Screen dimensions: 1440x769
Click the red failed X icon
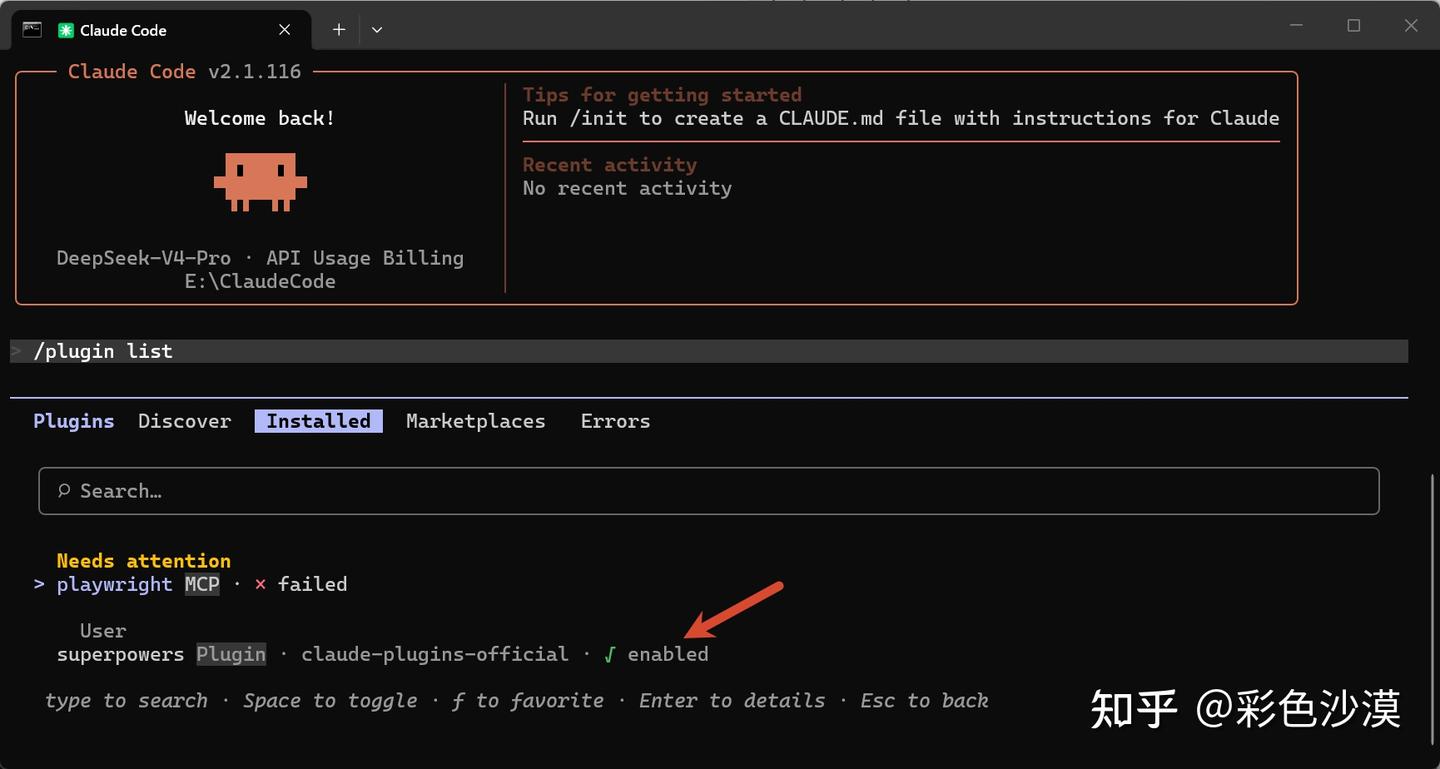point(260,584)
